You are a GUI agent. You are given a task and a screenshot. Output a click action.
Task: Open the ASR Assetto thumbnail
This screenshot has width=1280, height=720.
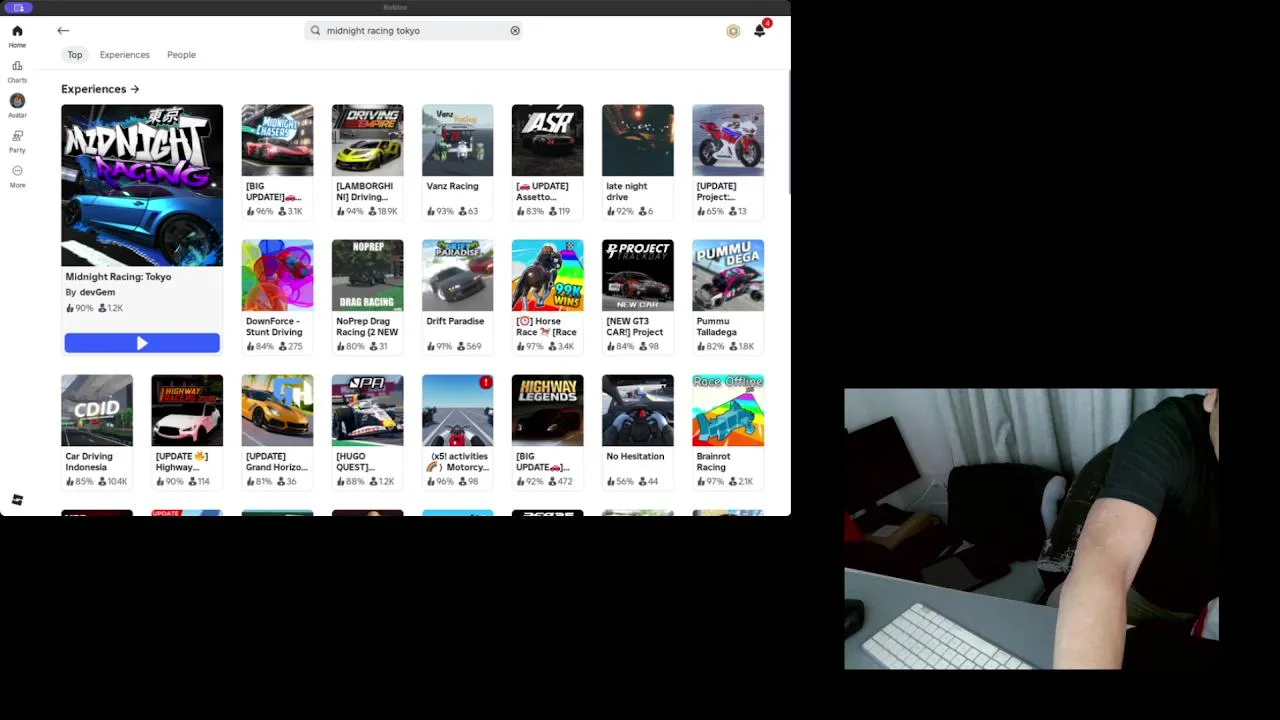pyautogui.click(x=547, y=140)
